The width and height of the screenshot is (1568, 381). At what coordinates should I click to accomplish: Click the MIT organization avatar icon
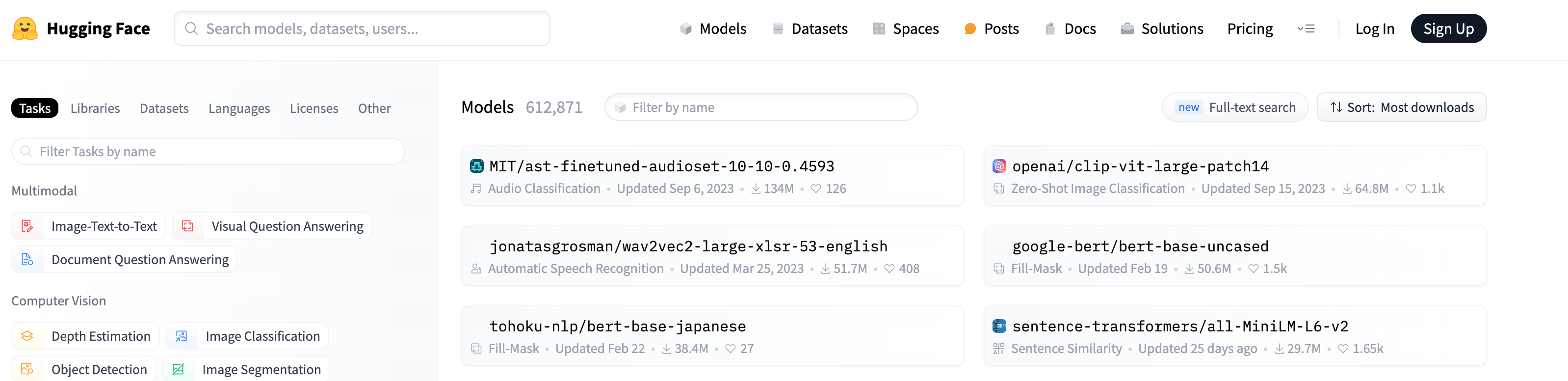[x=476, y=166]
